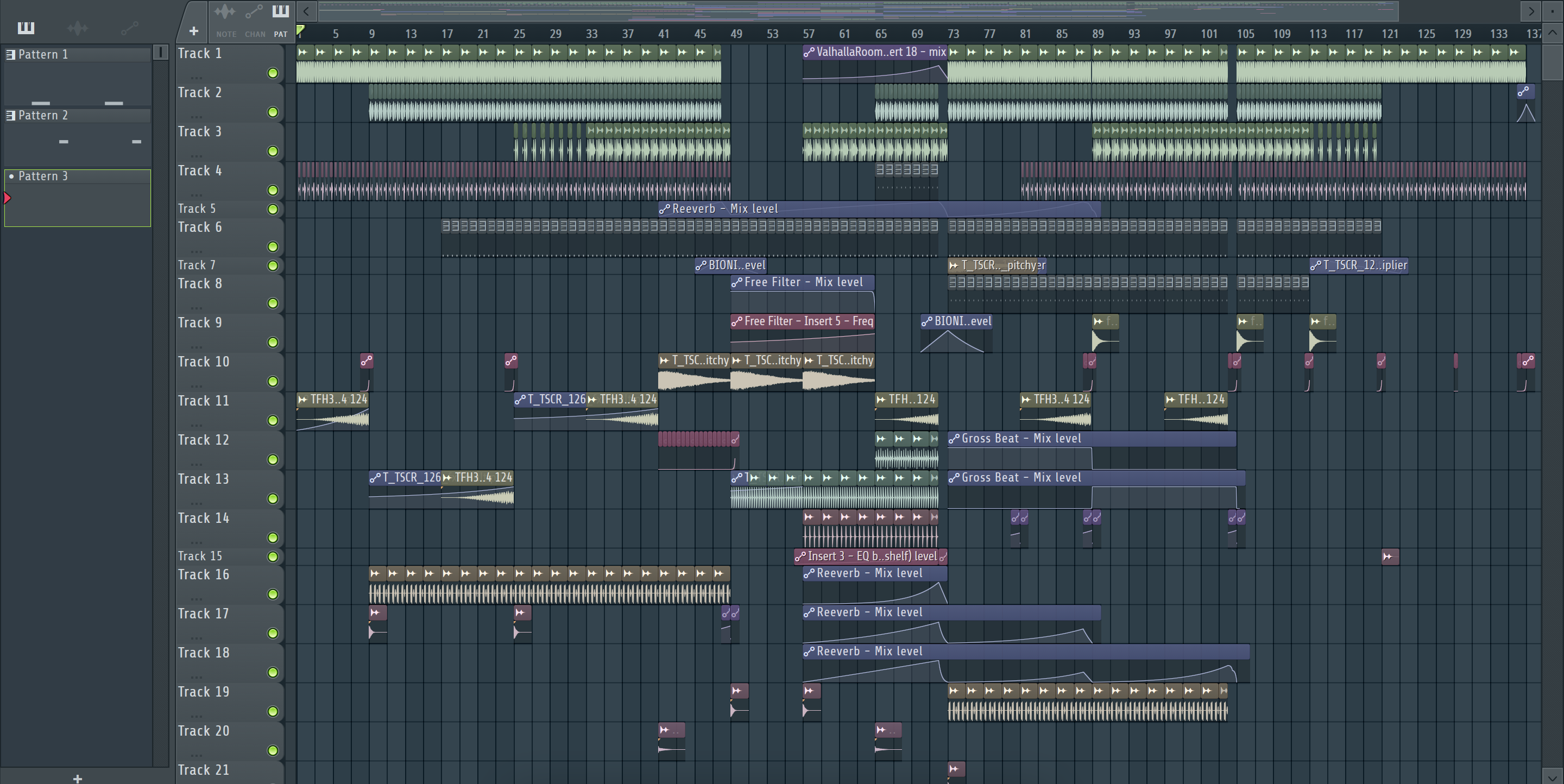The width and height of the screenshot is (1564, 784).
Task: Select the Reeverb Mix level clip on Track 5
Action: point(879,208)
